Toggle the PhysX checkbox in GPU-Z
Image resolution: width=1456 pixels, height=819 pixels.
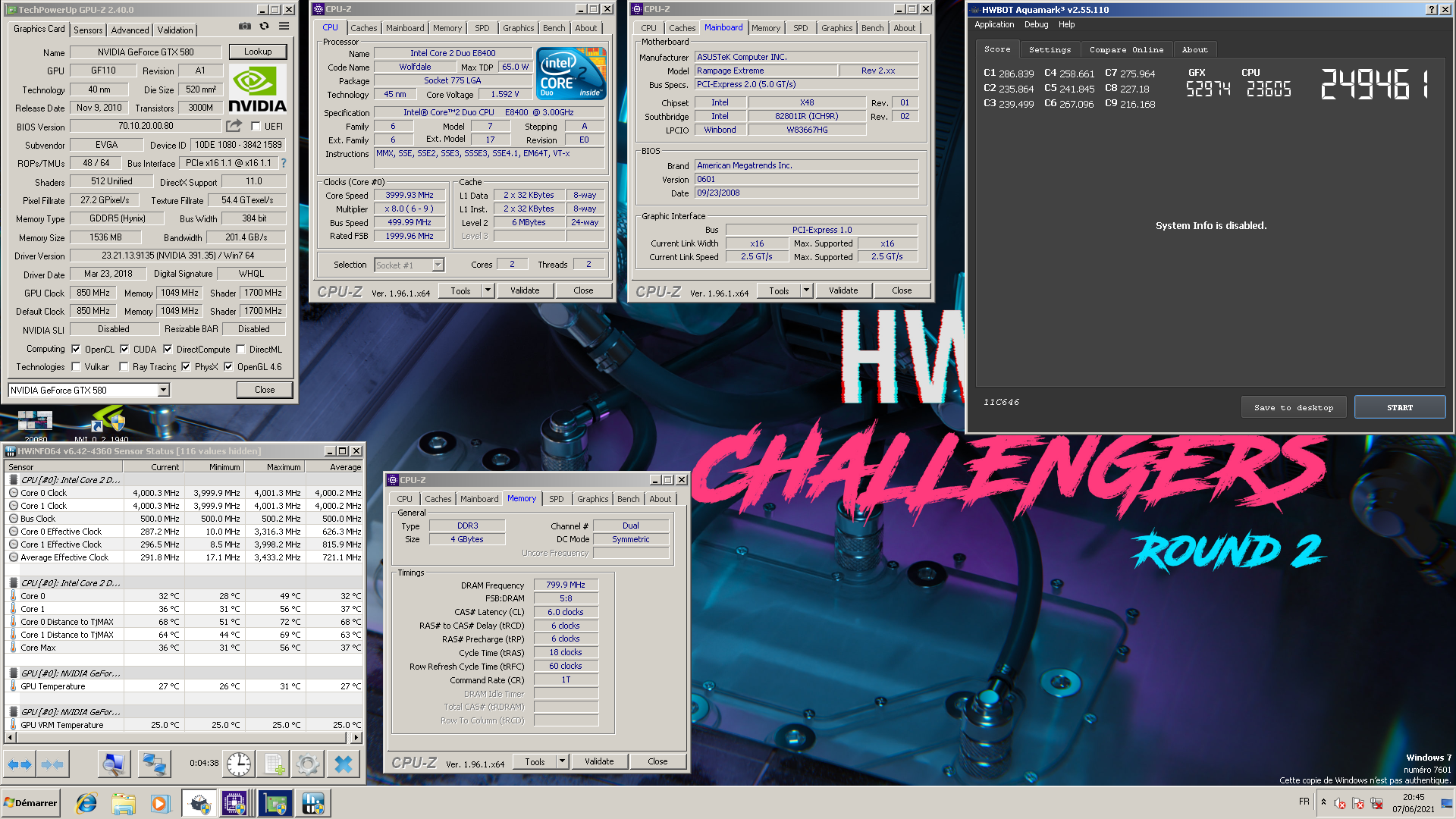186,367
